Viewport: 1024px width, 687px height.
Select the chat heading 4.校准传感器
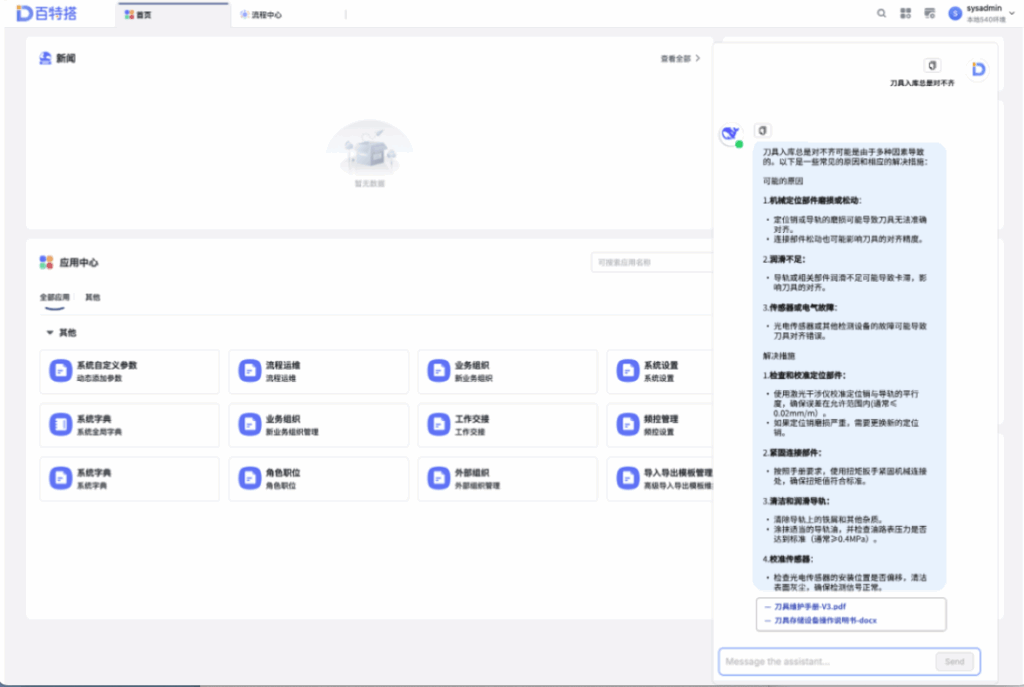point(788,559)
